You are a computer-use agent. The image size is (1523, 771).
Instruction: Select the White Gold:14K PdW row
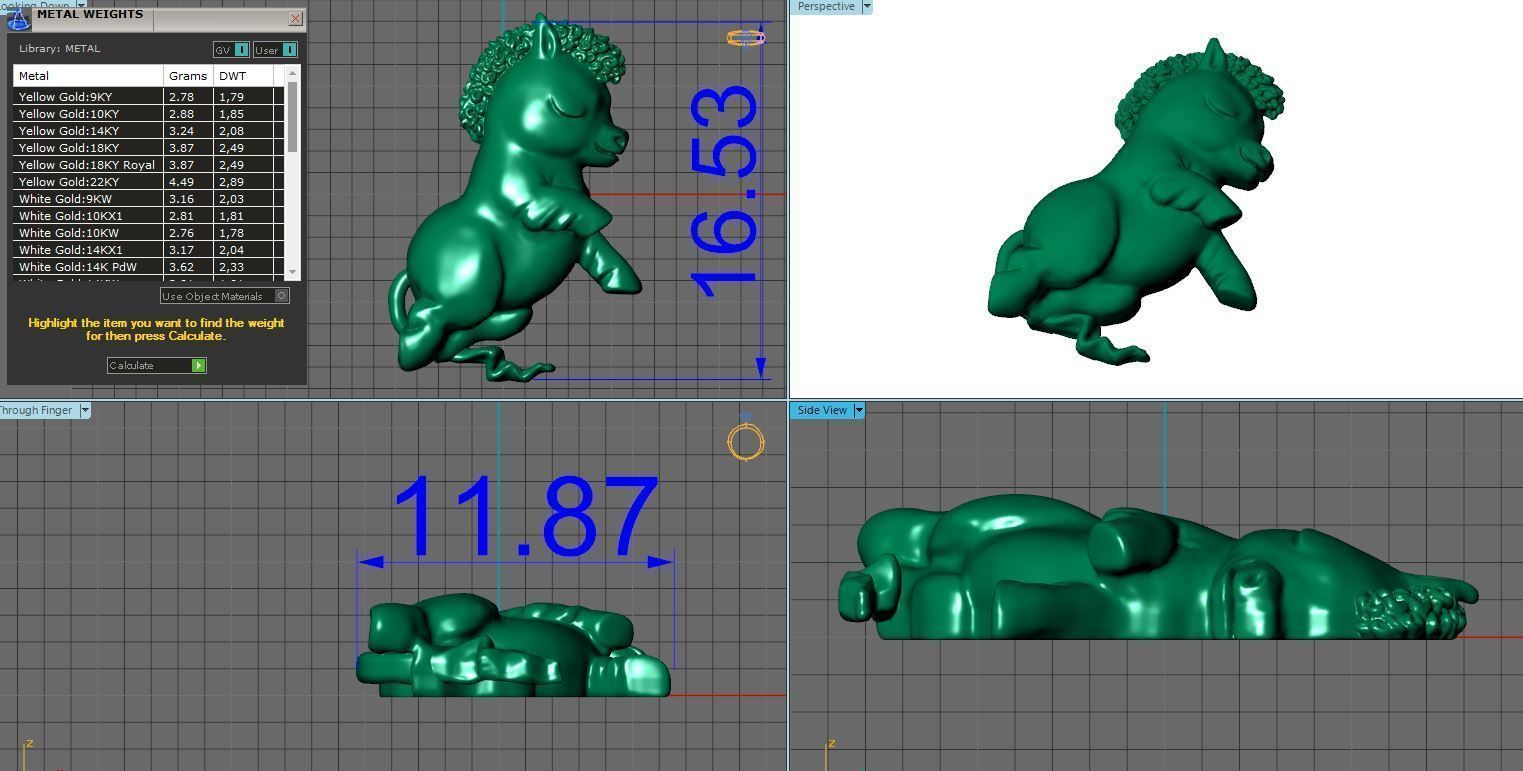[148, 267]
